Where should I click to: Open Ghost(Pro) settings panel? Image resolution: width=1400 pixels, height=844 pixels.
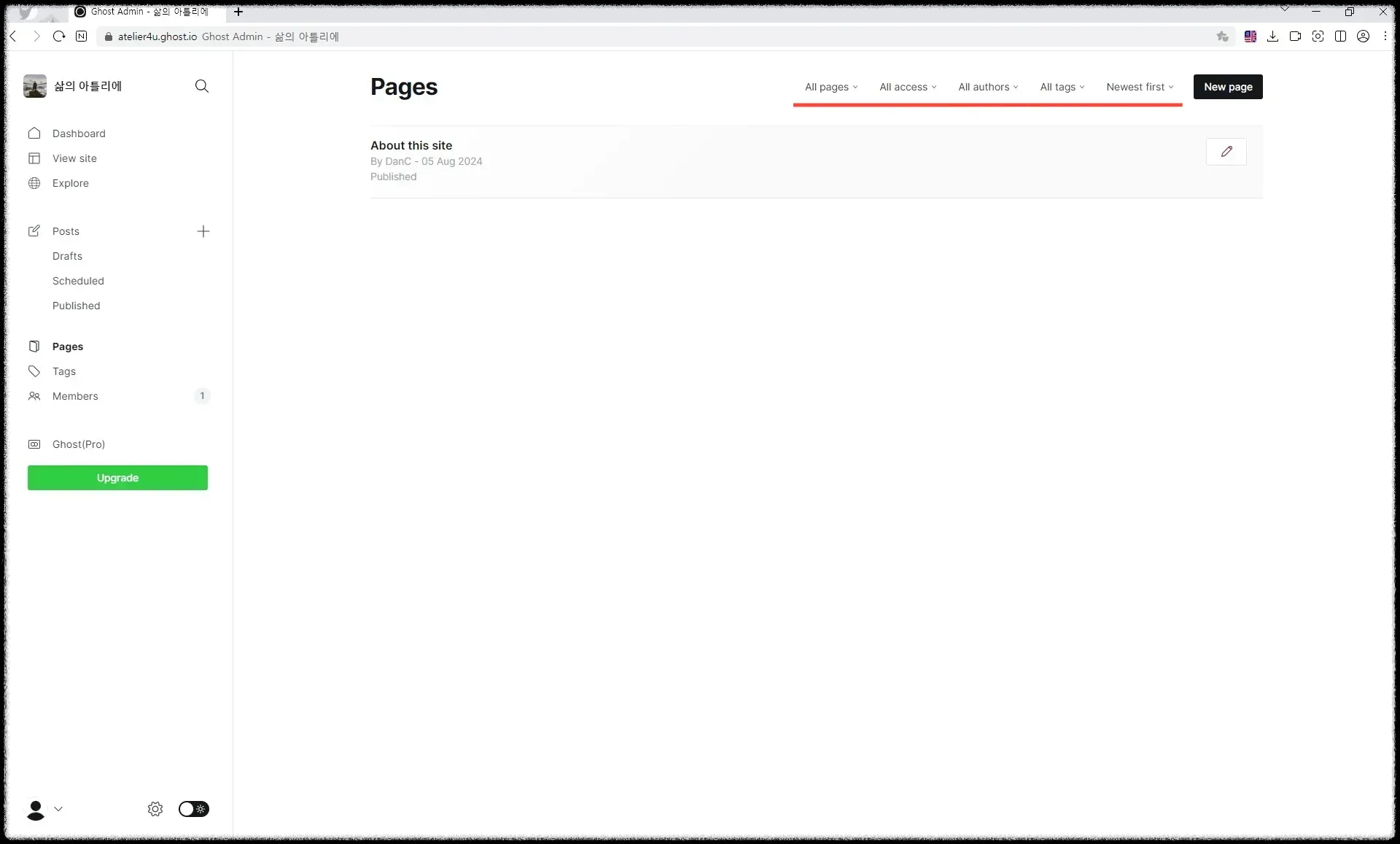coord(78,444)
